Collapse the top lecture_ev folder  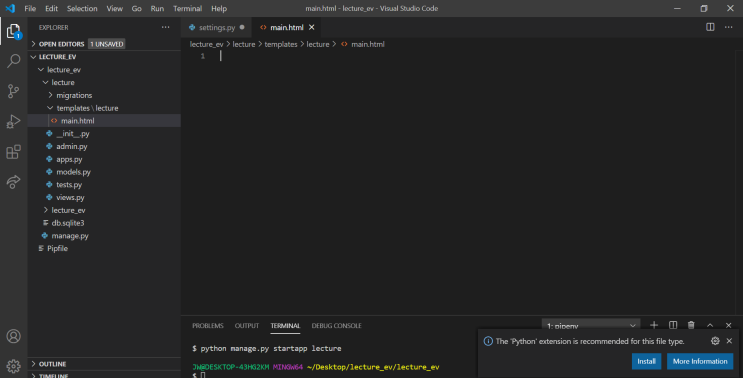(104, 70)
